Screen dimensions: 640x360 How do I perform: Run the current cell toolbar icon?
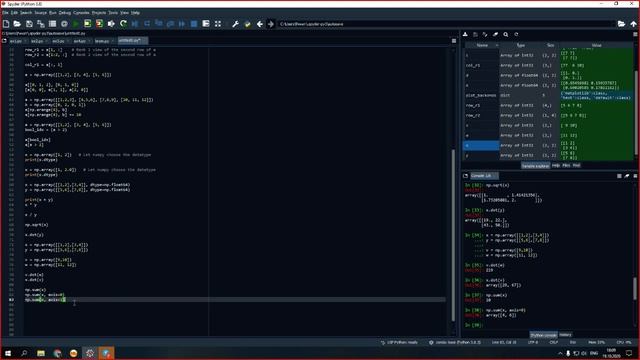87,24
